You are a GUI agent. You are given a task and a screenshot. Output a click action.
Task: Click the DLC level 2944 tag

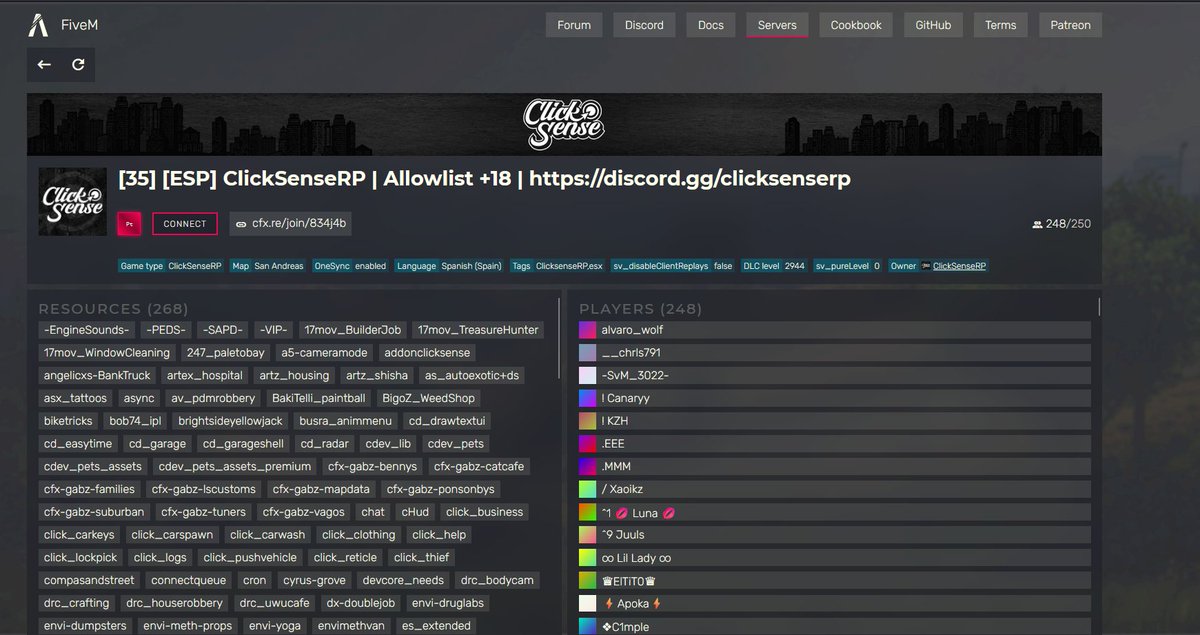(774, 266)
